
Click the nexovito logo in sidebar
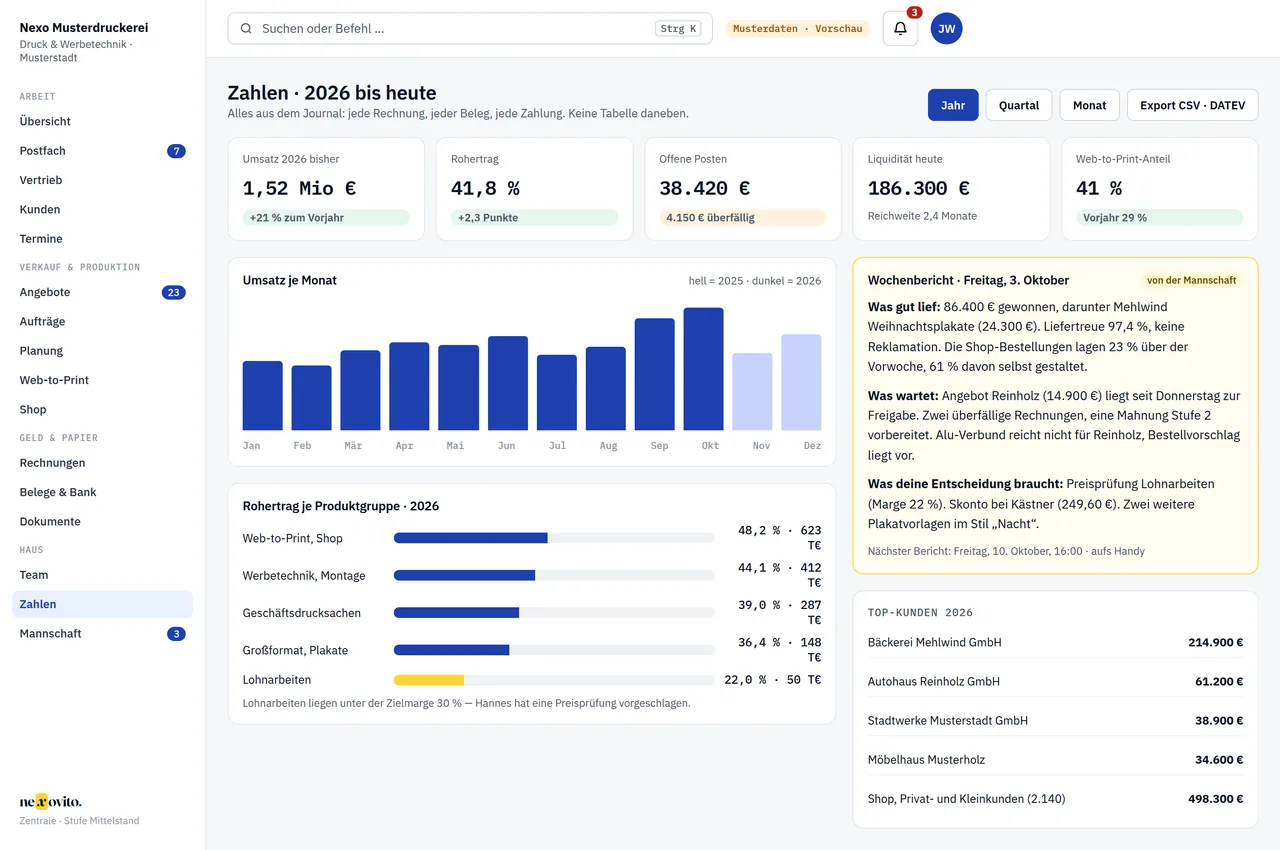[x=51, y=801]
